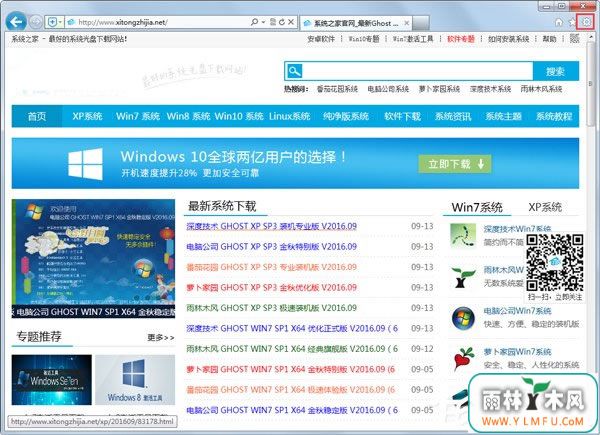
Task: Open 首页 in the navigation bar
Action: (37, 116)
